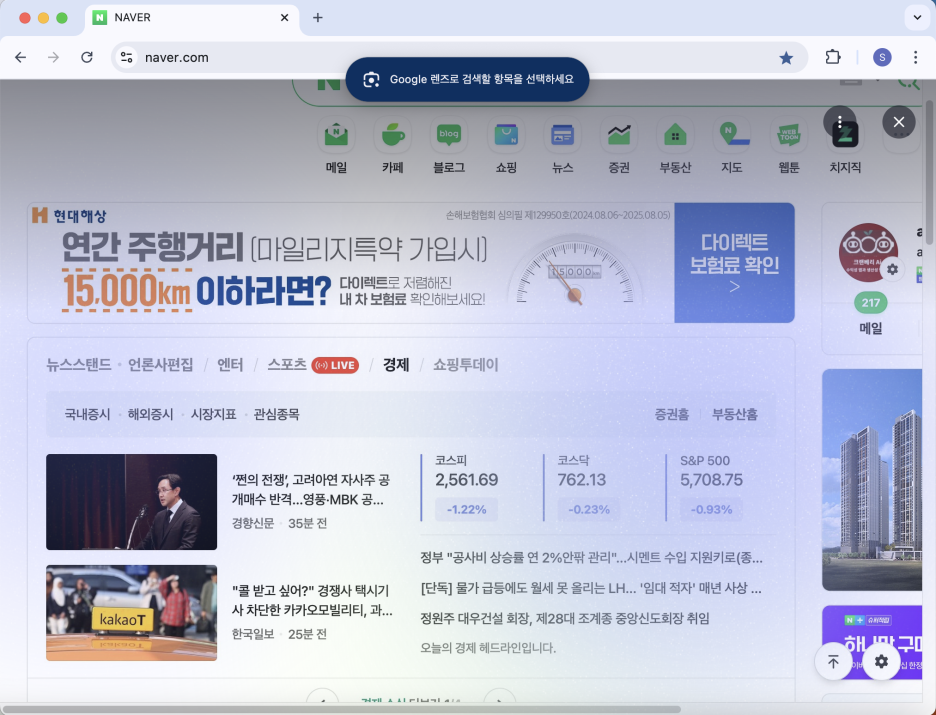The height and width of the screenshot is (715, 936).
Task: Open site information icon in address bar
Action: (127, 57)
